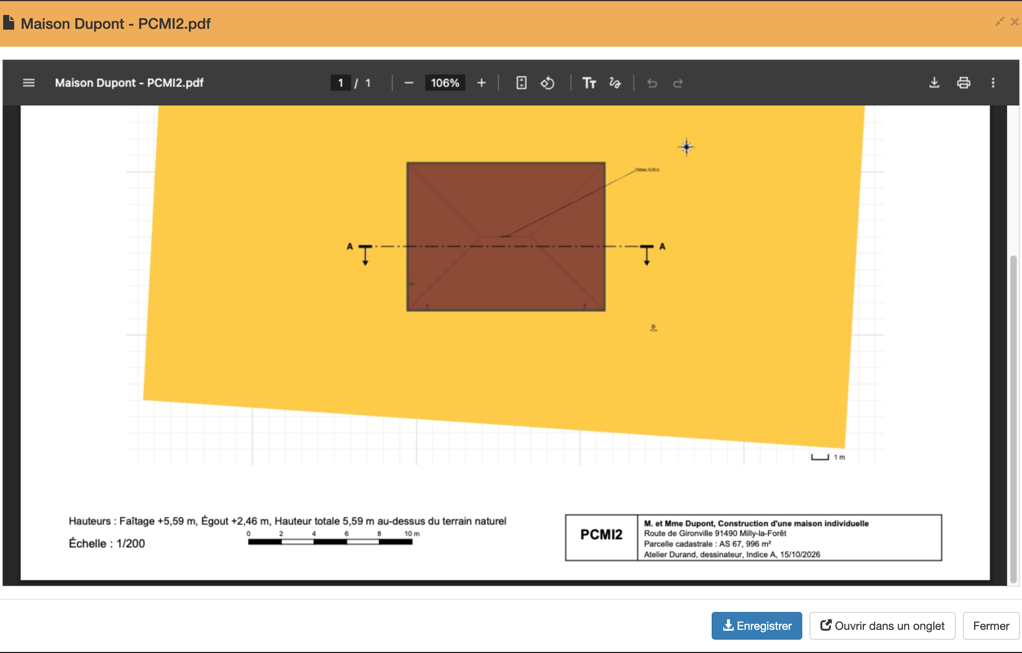Viewport: 1022px width, 653px height.
Task: Select the draw annotation tool
Action: point(615,83)
